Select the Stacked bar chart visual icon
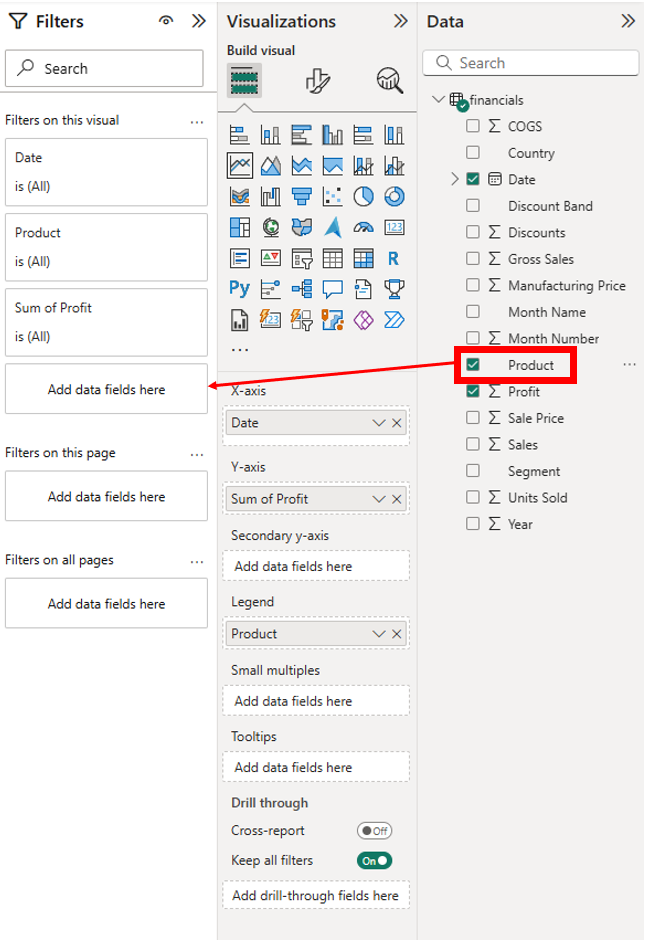The width and height of the screenshot is (650, 945). point(240,134)
